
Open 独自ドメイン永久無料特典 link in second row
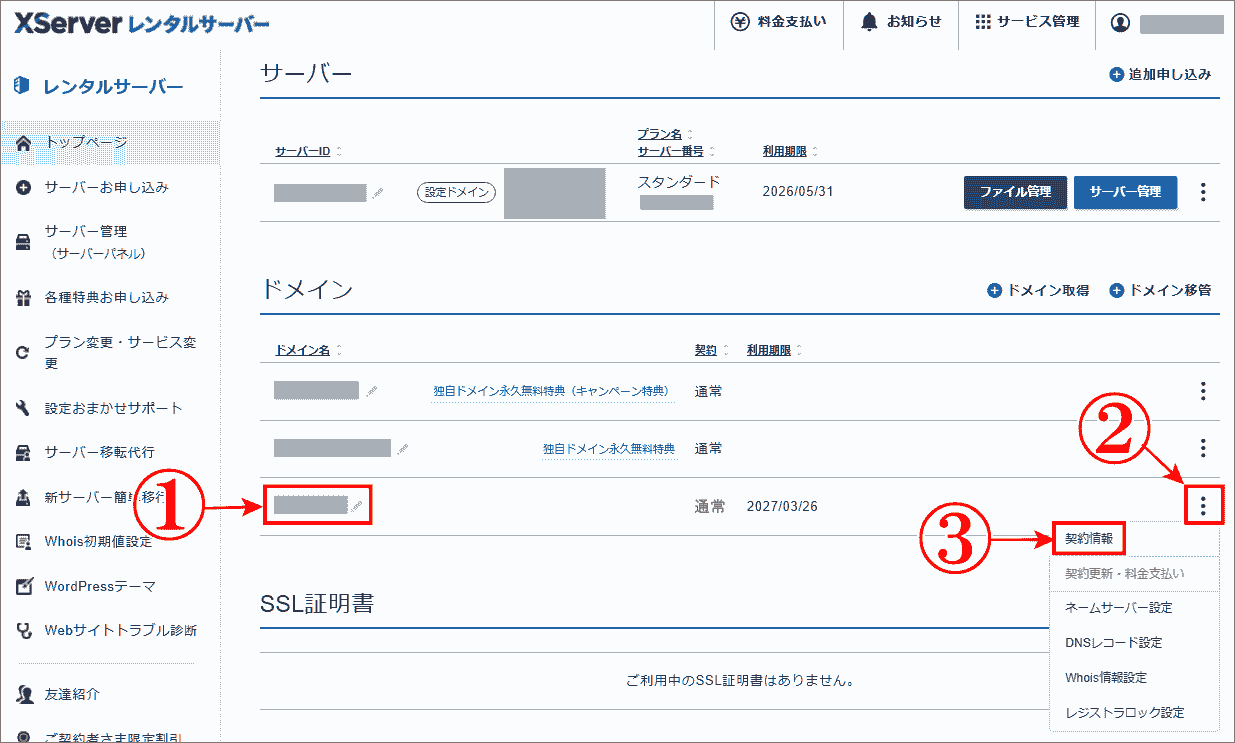click(609, 449)
